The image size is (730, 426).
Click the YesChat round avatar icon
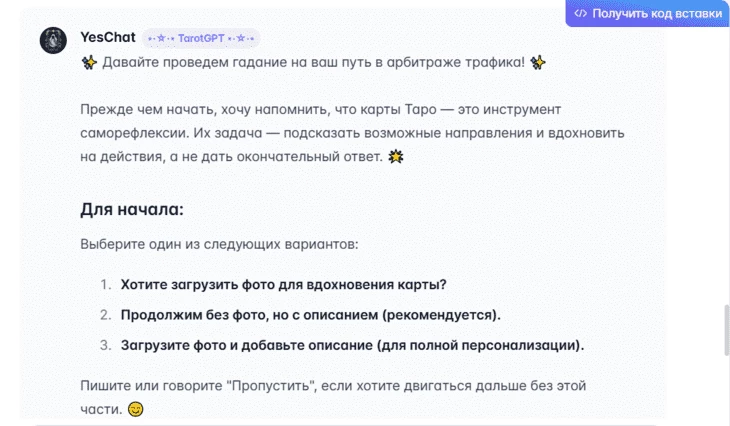coord(53,41)
